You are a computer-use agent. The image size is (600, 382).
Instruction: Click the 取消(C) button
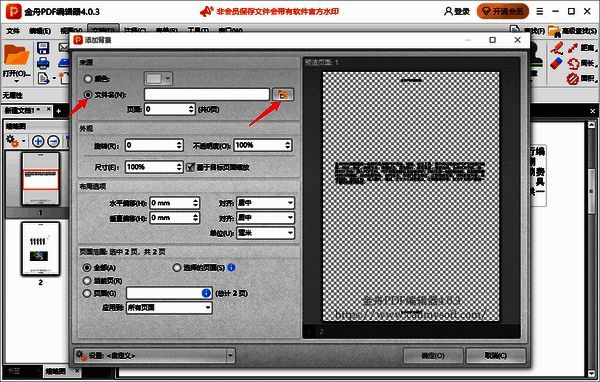(496, 356)
